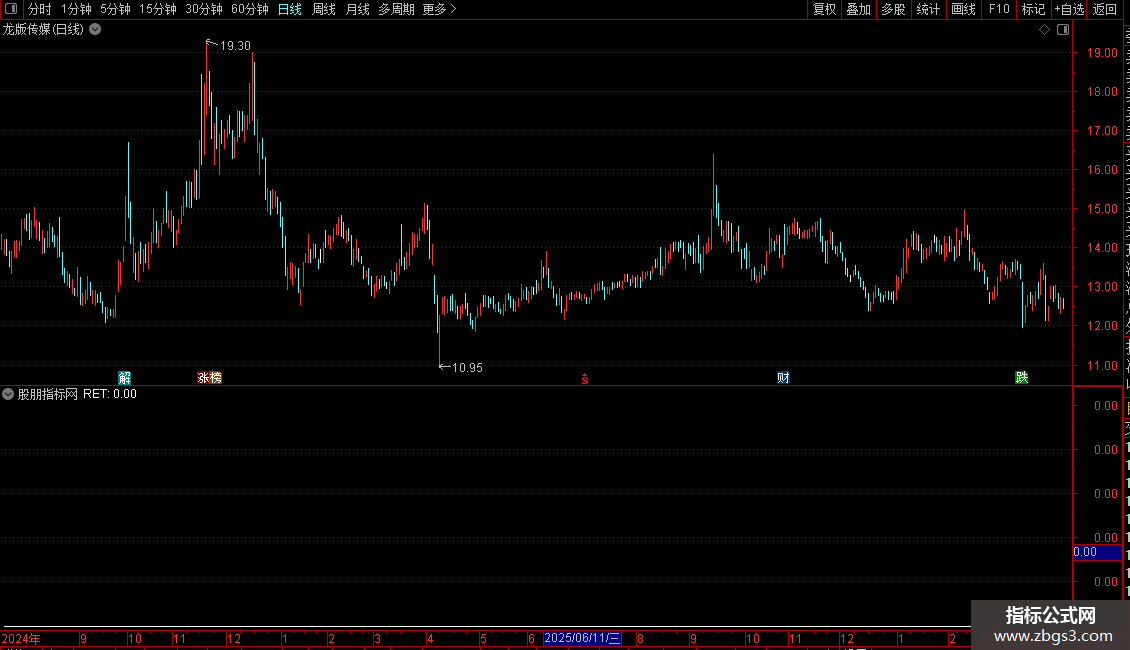The image size is (1130, 650).
Task: Open the 多股 multi-stock view
Action: [x=894, y=9]
